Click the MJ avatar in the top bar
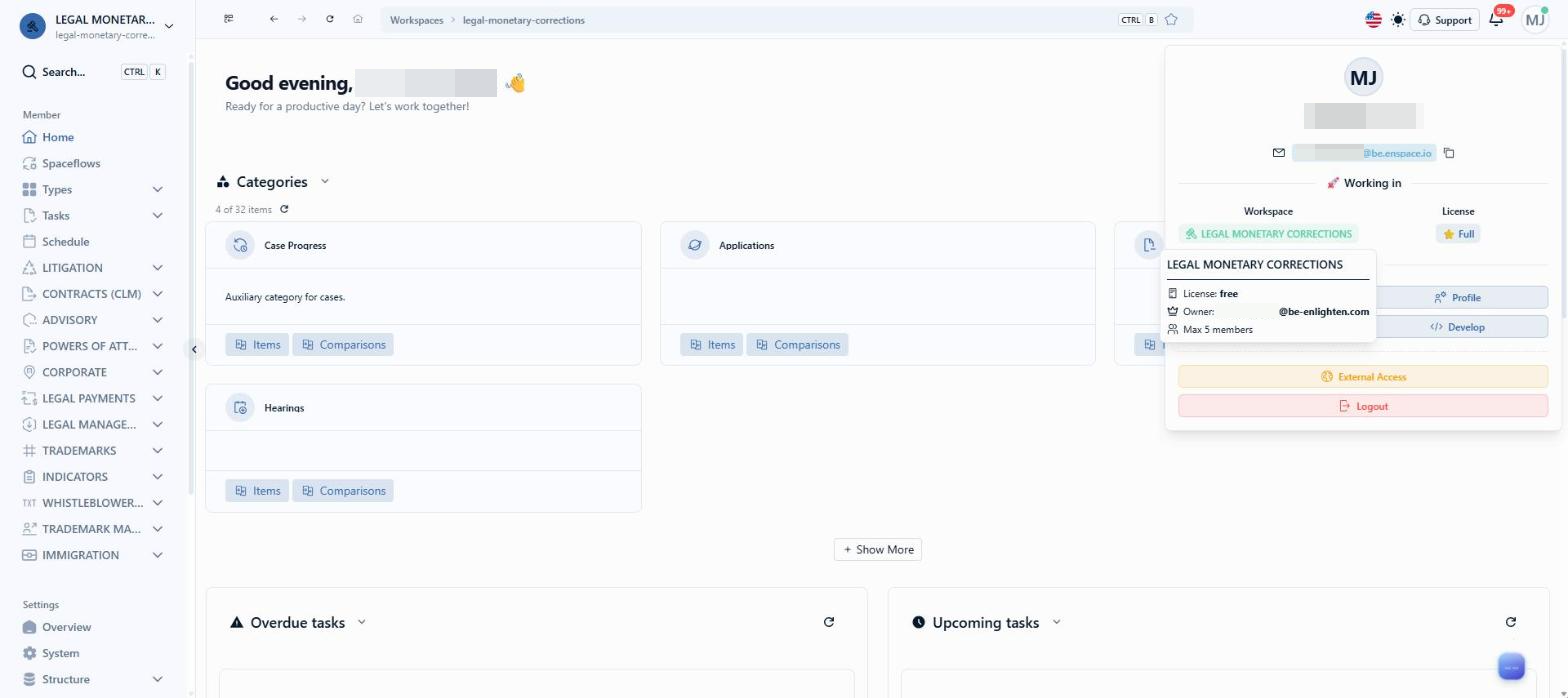Viewport: 1568px width, 698px height. (x=1534, y=19)
